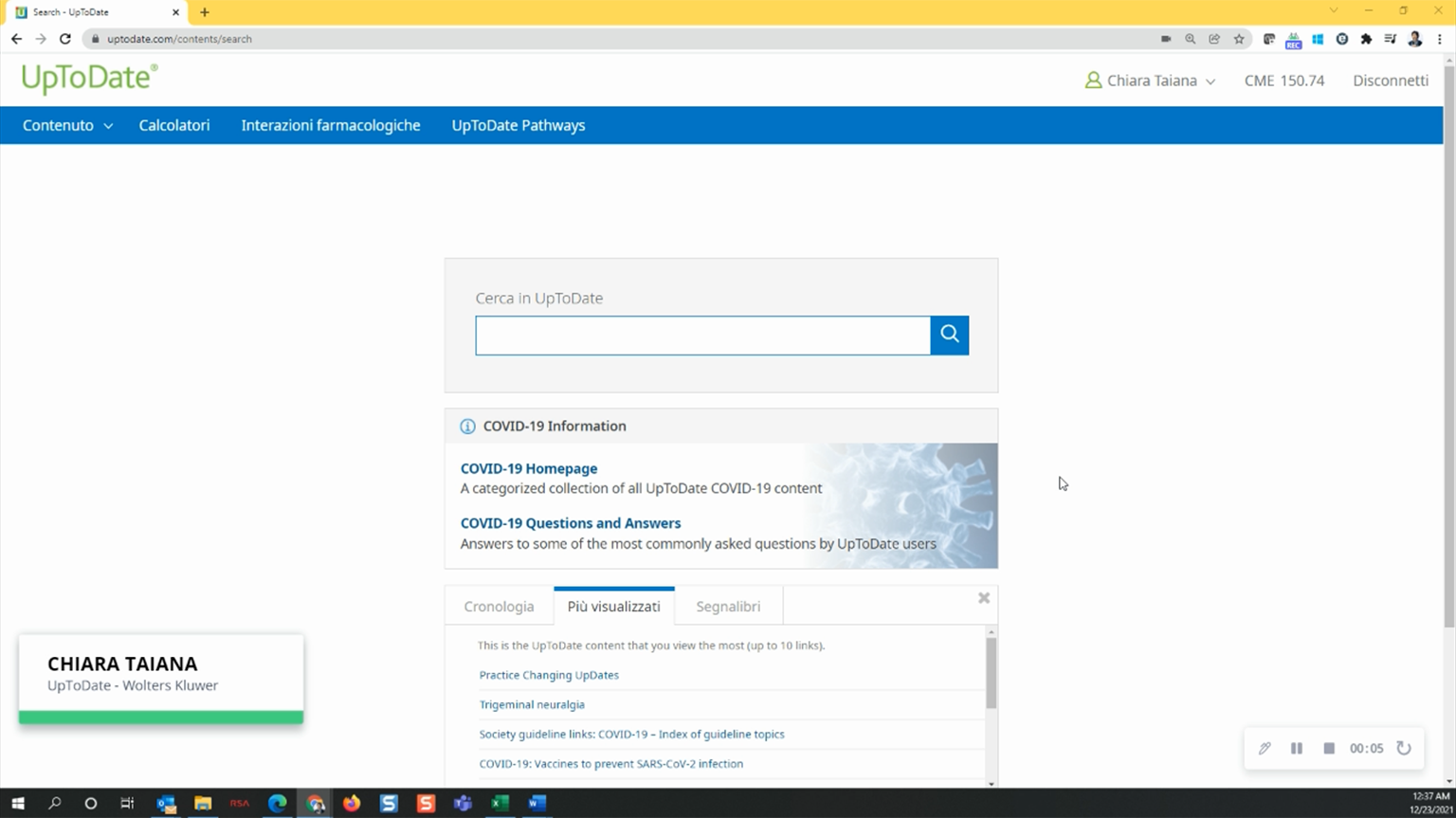This screenshot has height=818, width=1456.
Task: Reload the page with browser refresh icon
Action: click(64, 39)
